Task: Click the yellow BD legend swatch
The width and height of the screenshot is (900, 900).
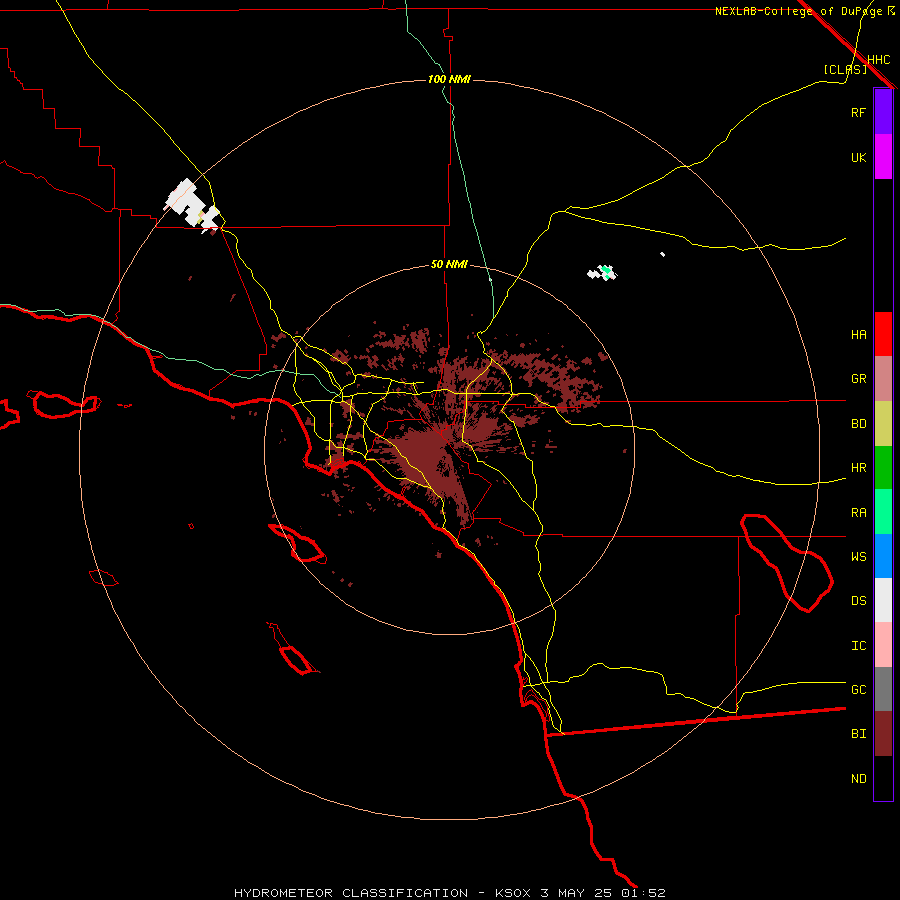Action: click(x=883, y=424)
